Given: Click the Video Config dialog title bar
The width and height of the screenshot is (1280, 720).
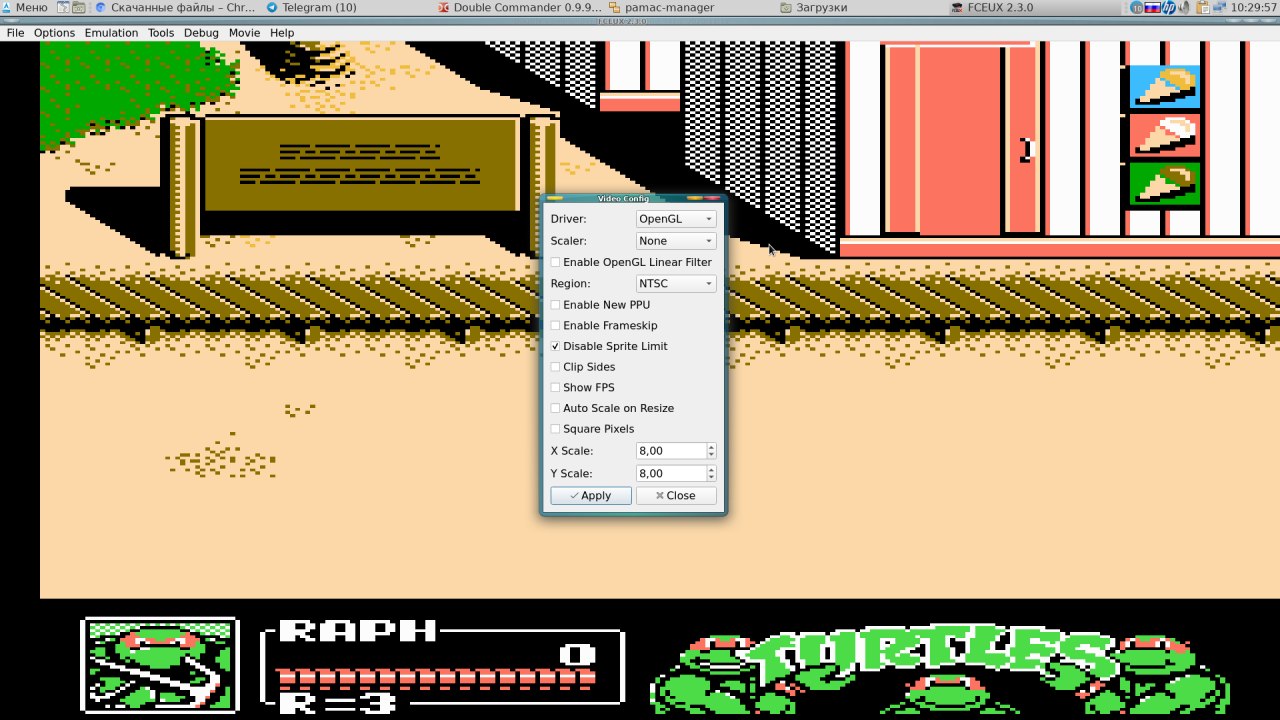Looking at the screenshot, I should click(x=623, y=198).
